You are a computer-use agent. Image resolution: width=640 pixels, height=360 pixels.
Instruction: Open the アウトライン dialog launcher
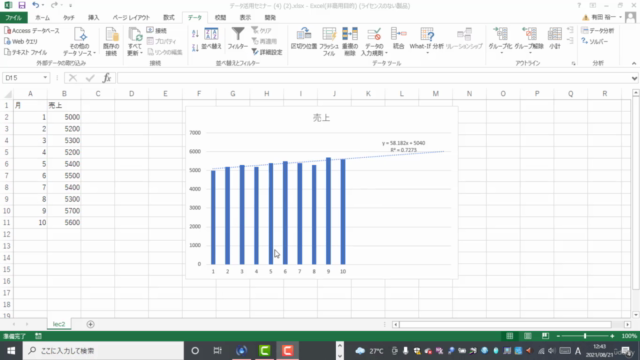point(573,64)
